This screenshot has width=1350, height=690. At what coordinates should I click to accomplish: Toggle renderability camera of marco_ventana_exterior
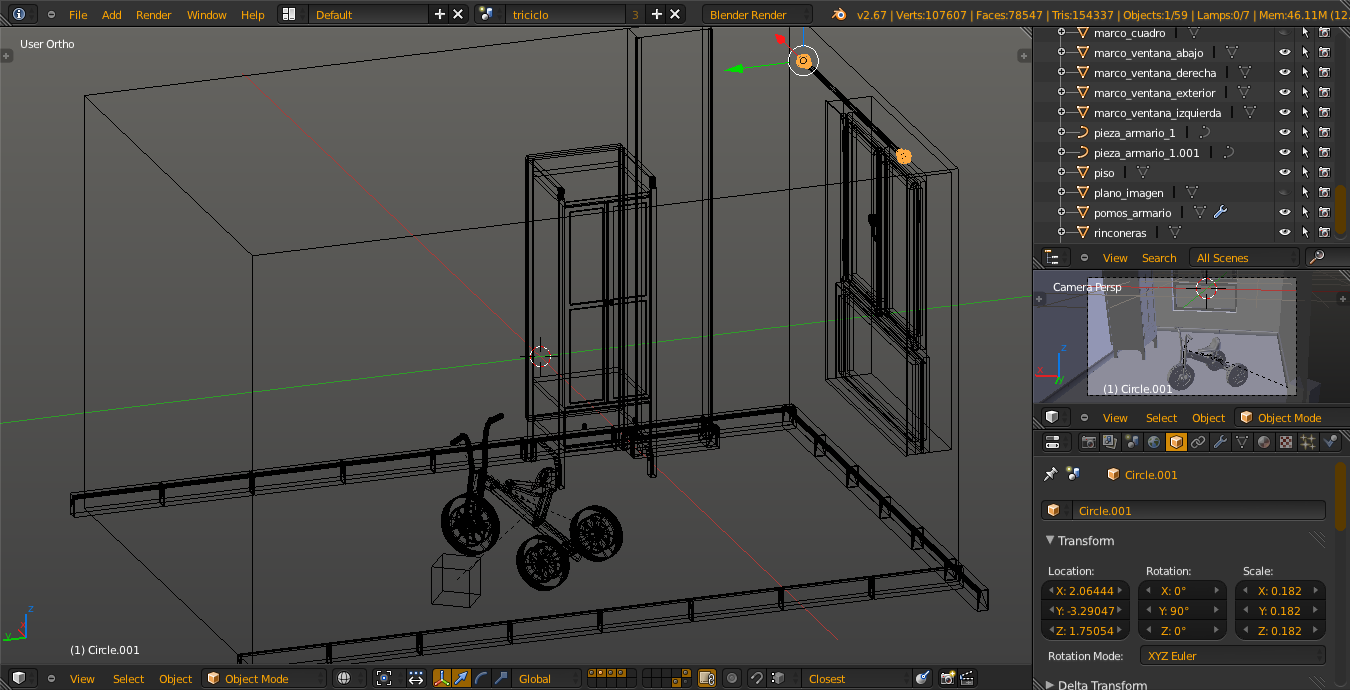click(1325, 92)
